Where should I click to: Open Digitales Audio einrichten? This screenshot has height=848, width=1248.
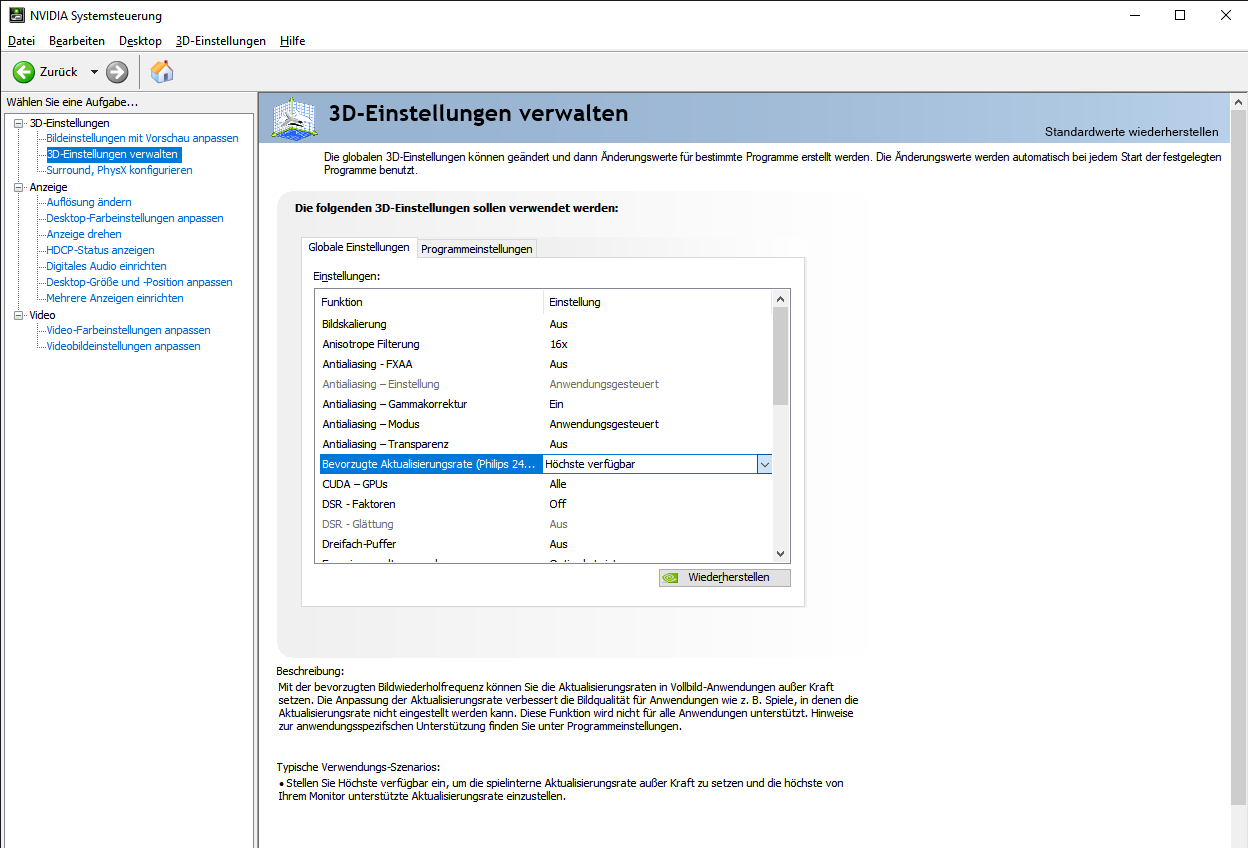pyautogui.click(x=106, y=266)
